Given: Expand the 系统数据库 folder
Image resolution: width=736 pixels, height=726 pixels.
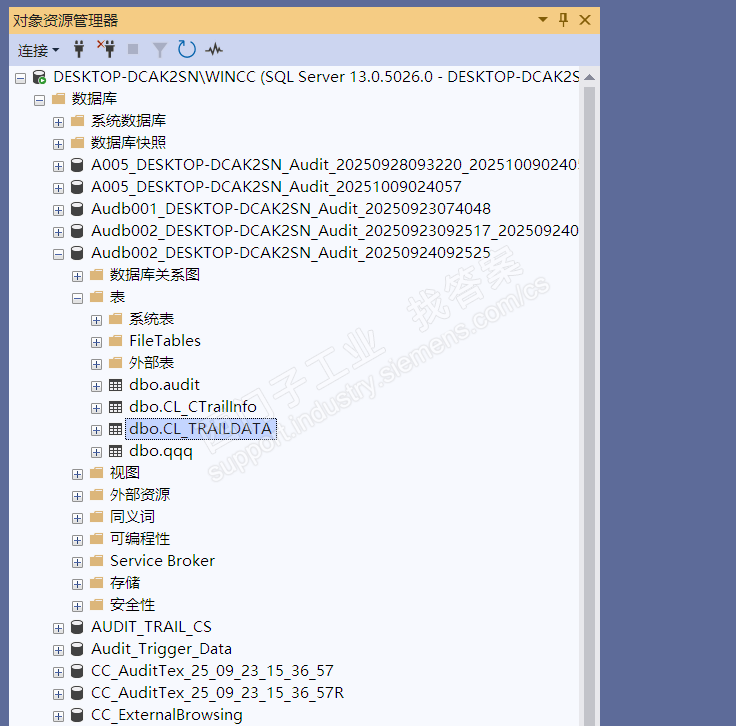Looking at the screenshot, I should point(58,122).
